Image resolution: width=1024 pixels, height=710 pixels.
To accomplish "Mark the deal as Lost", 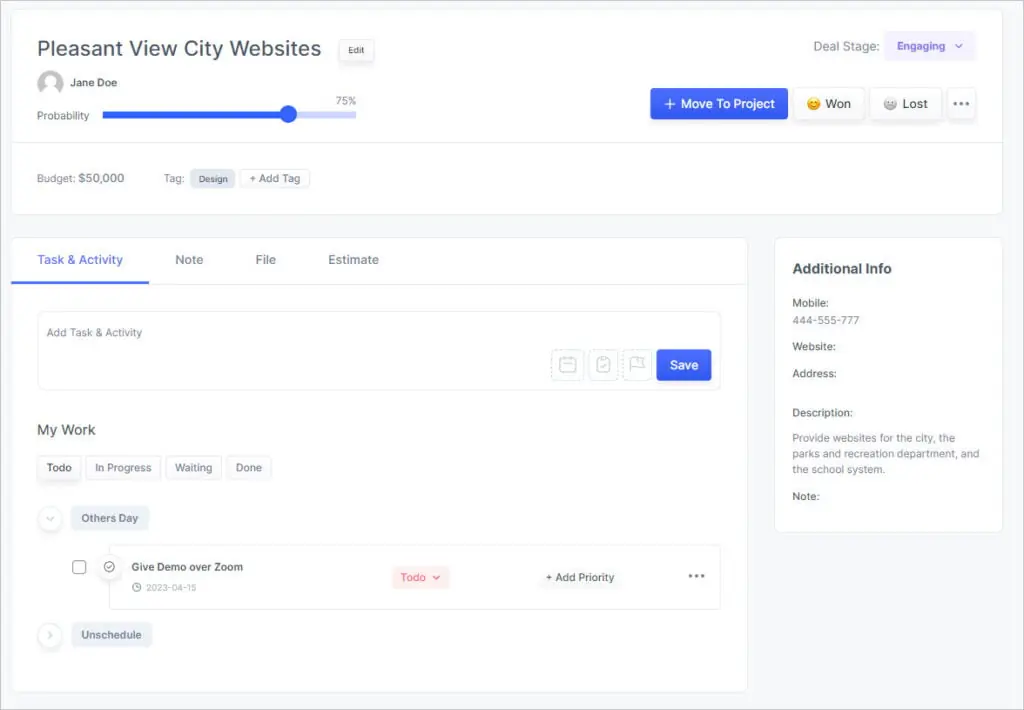I will point(905,104).
